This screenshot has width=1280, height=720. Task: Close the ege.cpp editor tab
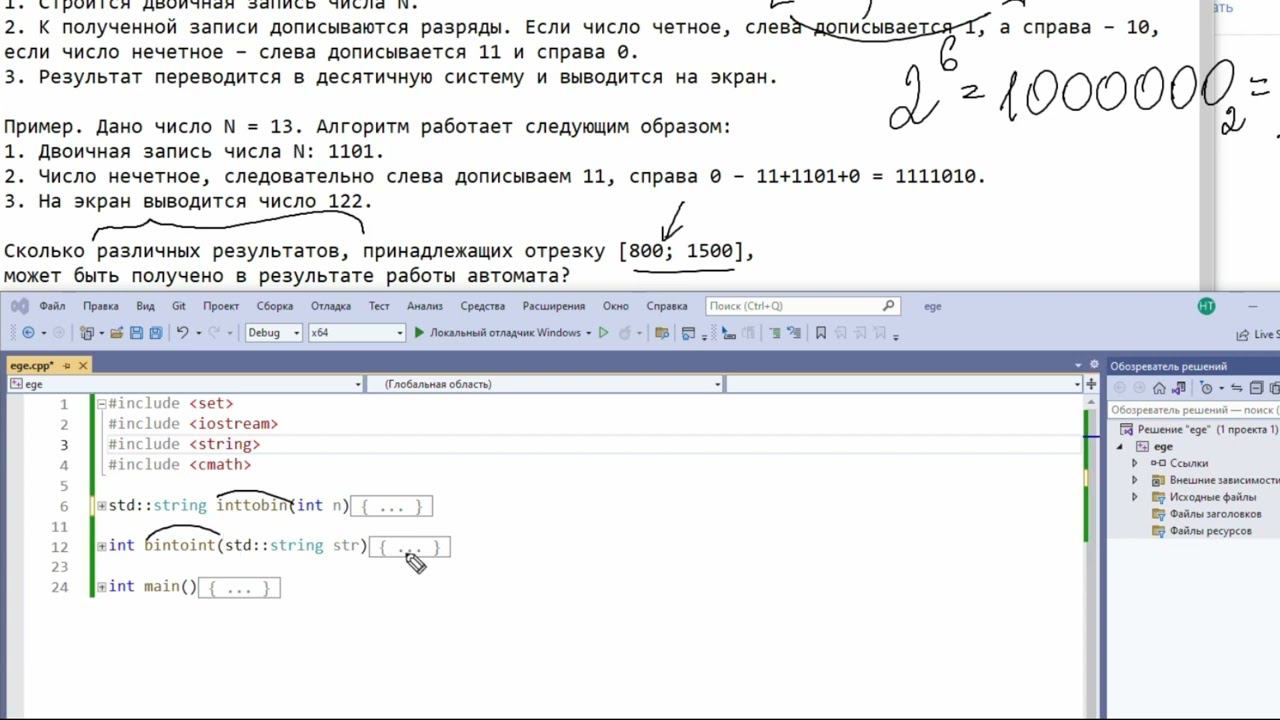tap(84, 366)
